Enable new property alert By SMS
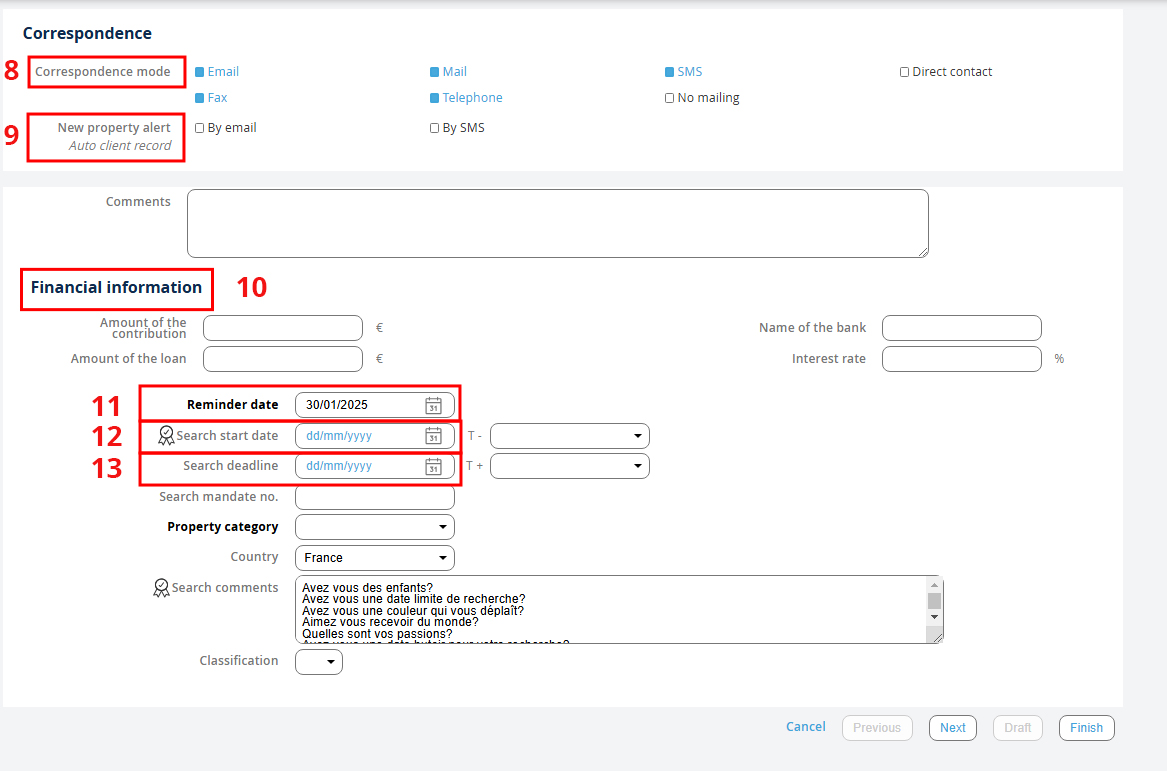This screenshot has width=1167, height=771. click(x=435, y=128)
